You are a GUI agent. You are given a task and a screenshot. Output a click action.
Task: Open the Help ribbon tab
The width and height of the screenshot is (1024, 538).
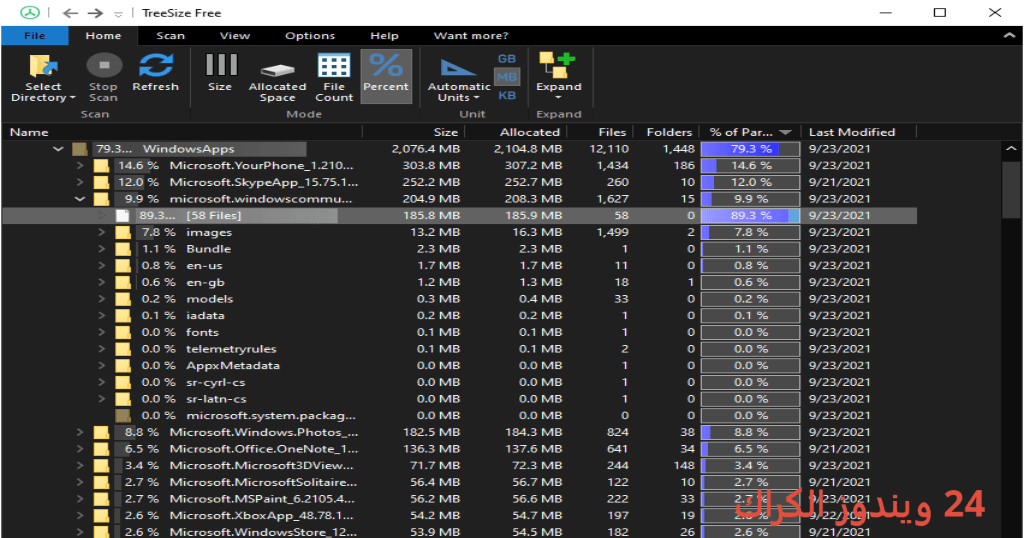click(384, 36)
